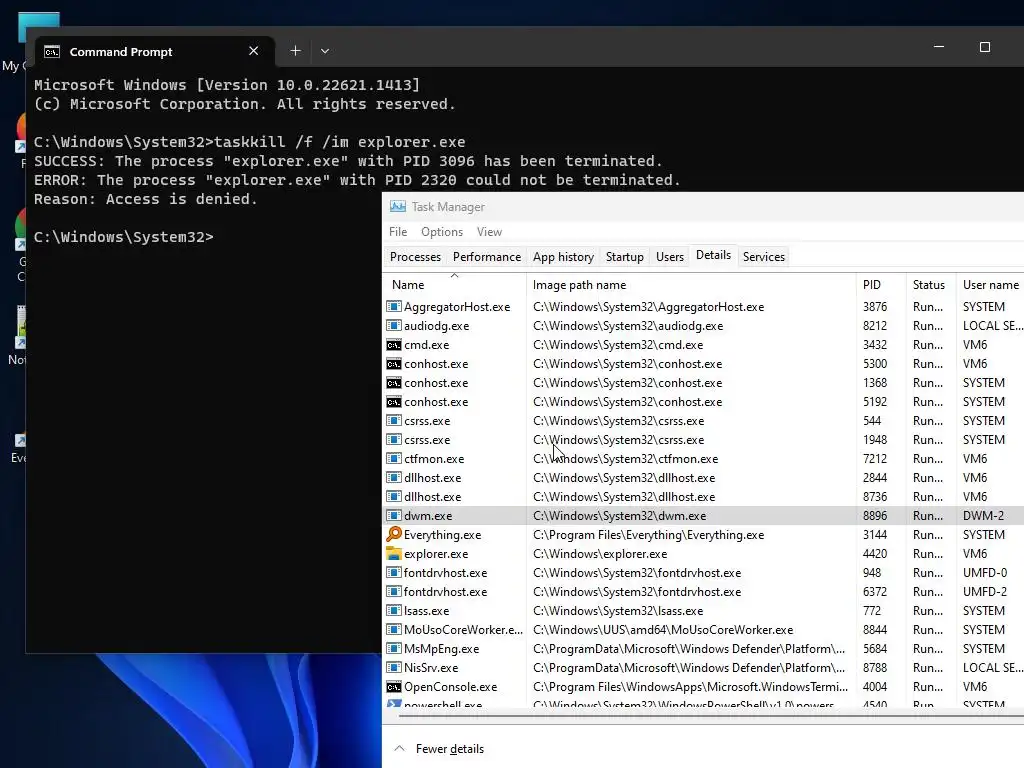Screen dimensions: 1024x768
Task: Switch to the Startup tab
Action: [x=624, y=257]
